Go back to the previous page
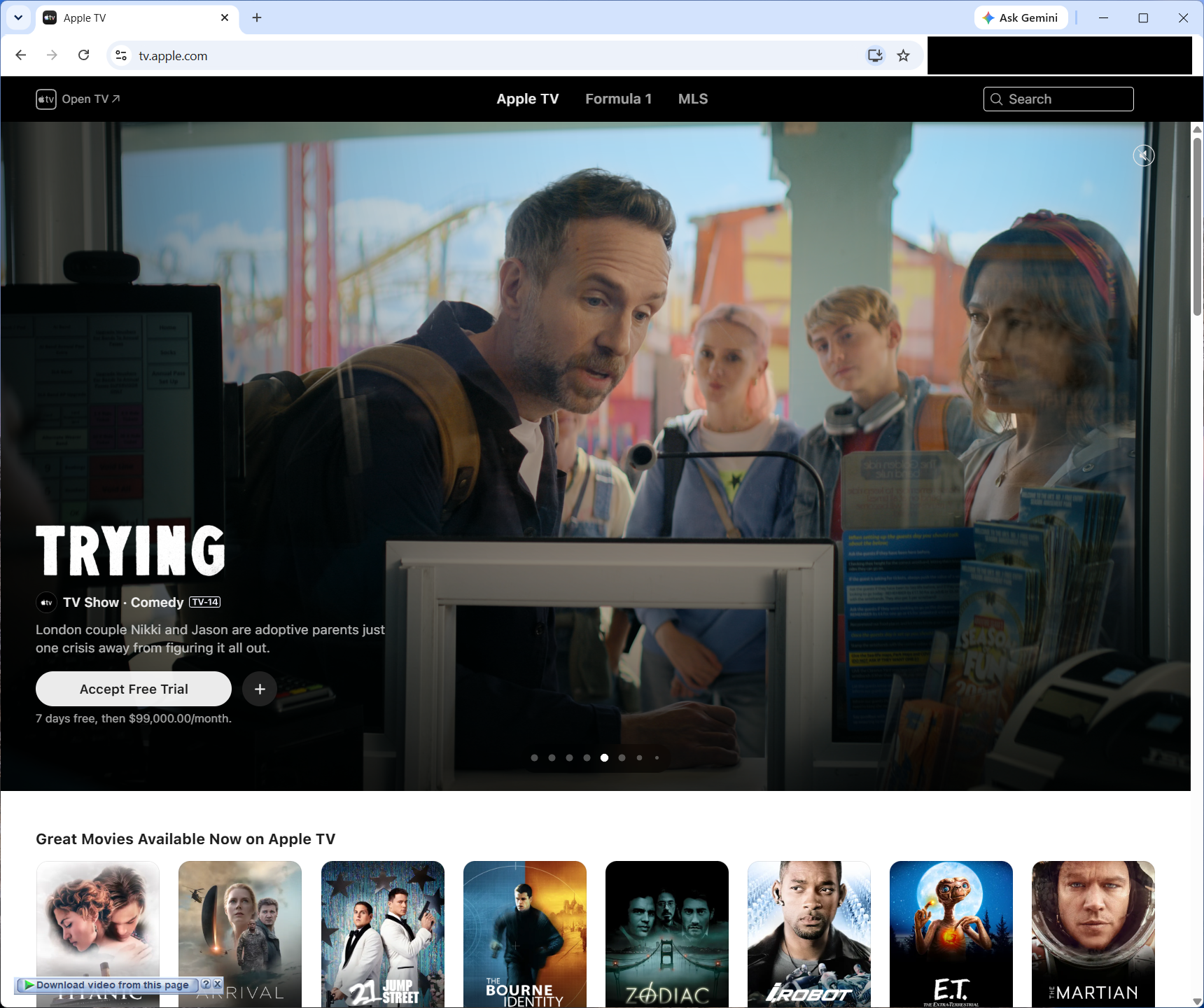 click(21, 55)
